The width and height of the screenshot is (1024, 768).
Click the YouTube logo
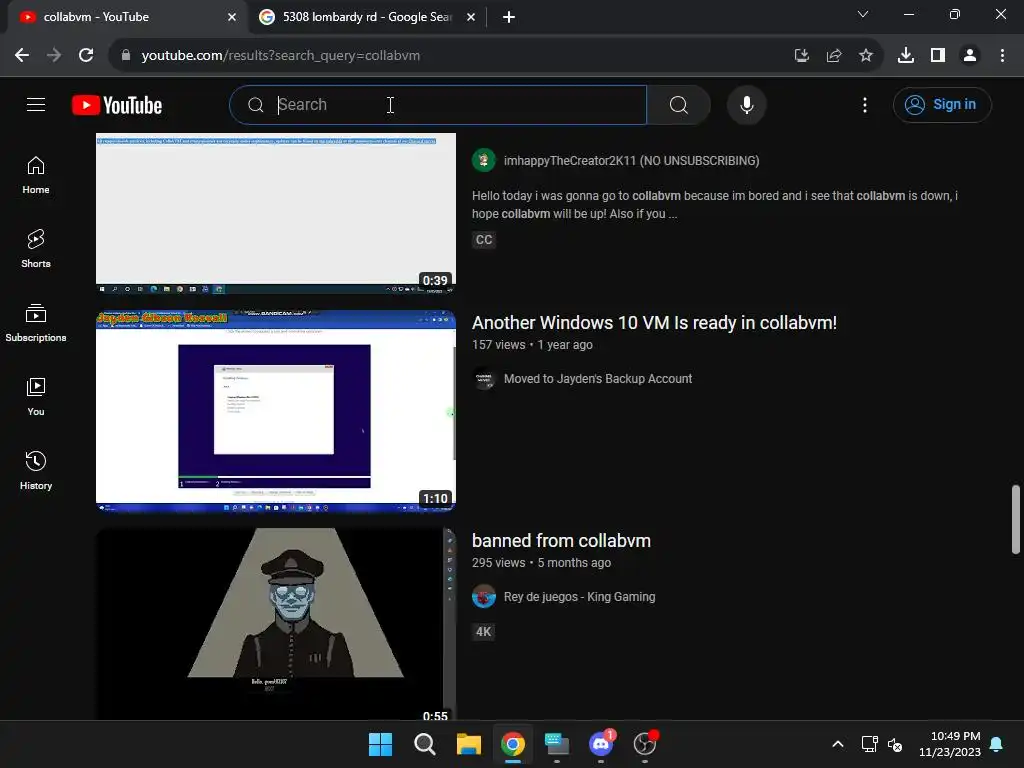[x=117, y=105]
